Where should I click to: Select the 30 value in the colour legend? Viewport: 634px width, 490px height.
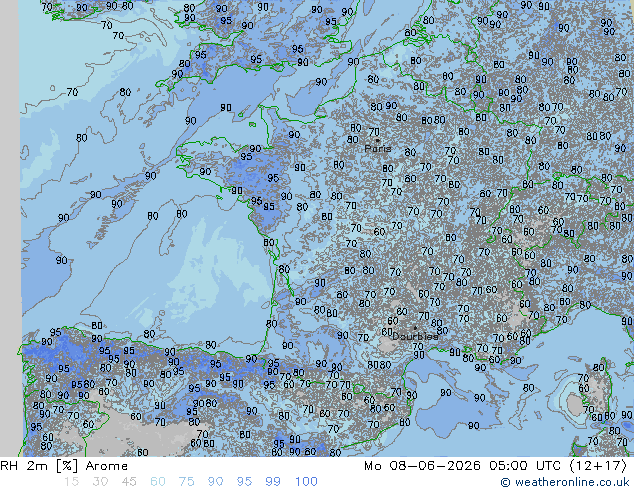click(100, 482)
